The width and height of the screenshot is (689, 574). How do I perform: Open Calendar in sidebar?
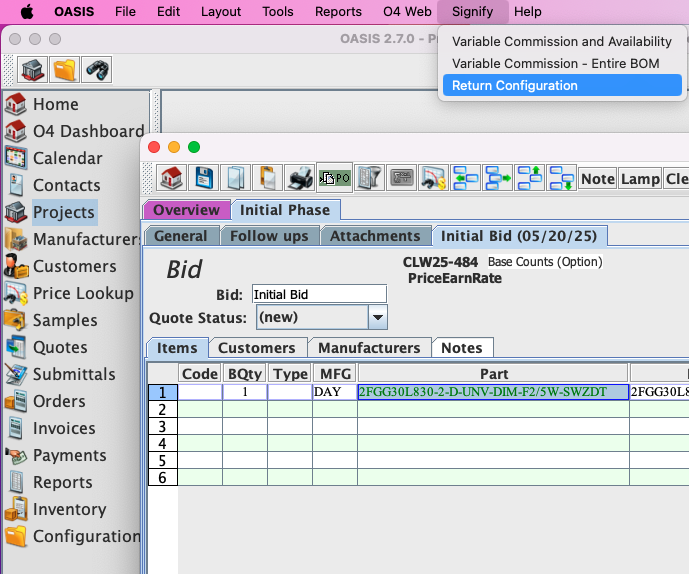[x=54, y=158]
